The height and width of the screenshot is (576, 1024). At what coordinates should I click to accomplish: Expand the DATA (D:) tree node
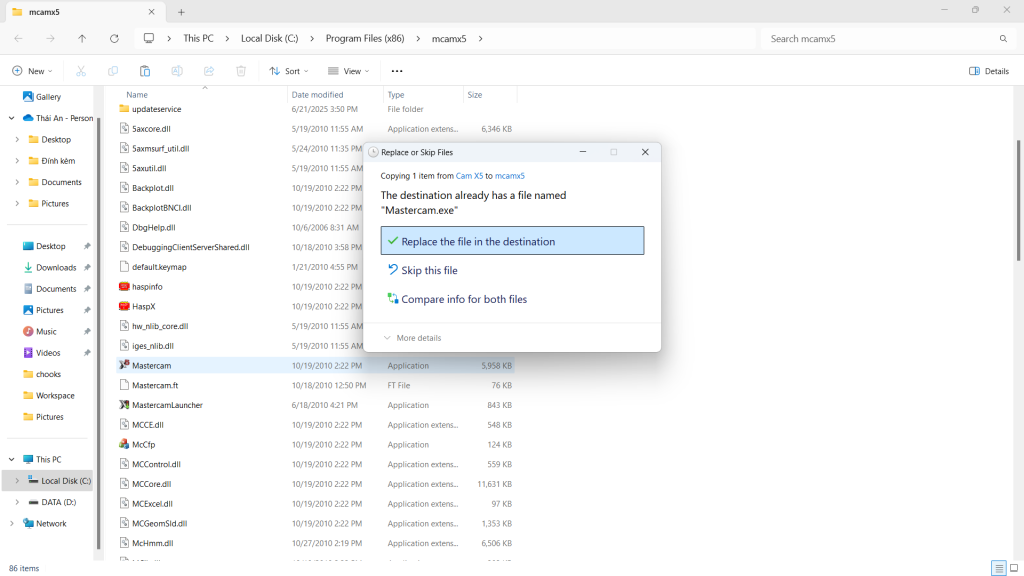[x=17, y=502]
